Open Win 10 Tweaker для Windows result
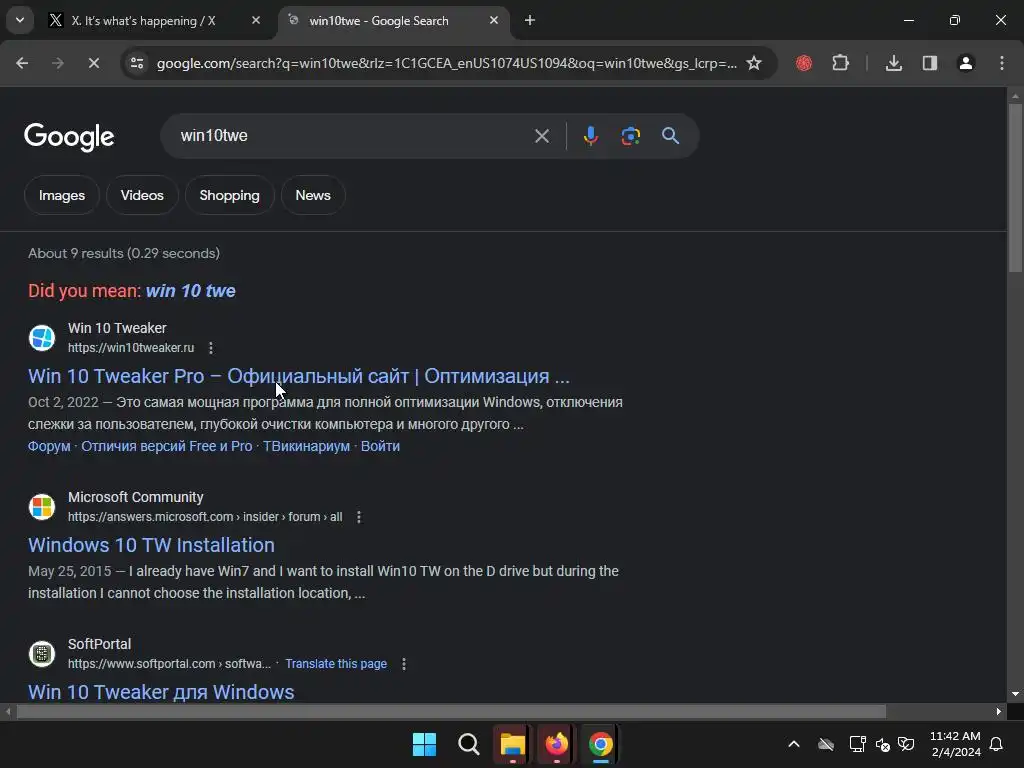 click(161, 692)
